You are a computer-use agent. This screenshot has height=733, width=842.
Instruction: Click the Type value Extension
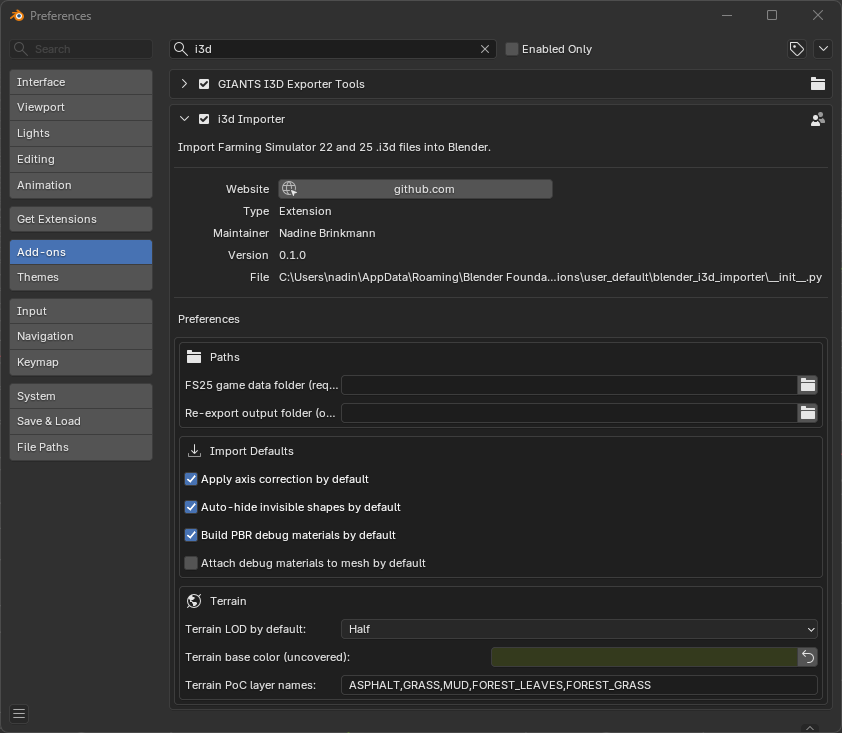pyautogui.click(x=305, y=211)
